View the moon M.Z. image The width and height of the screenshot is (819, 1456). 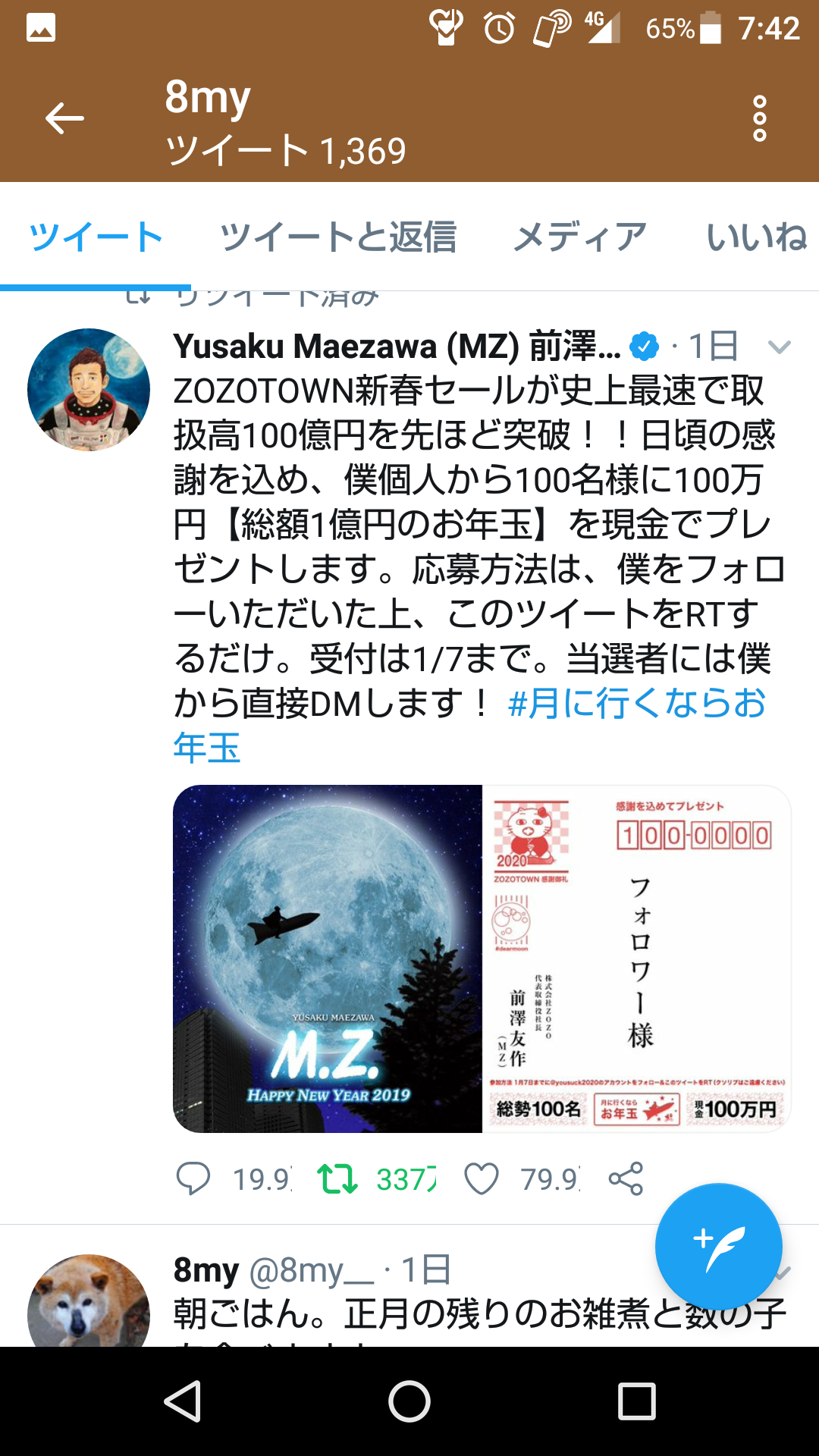(x=328, y=959)
